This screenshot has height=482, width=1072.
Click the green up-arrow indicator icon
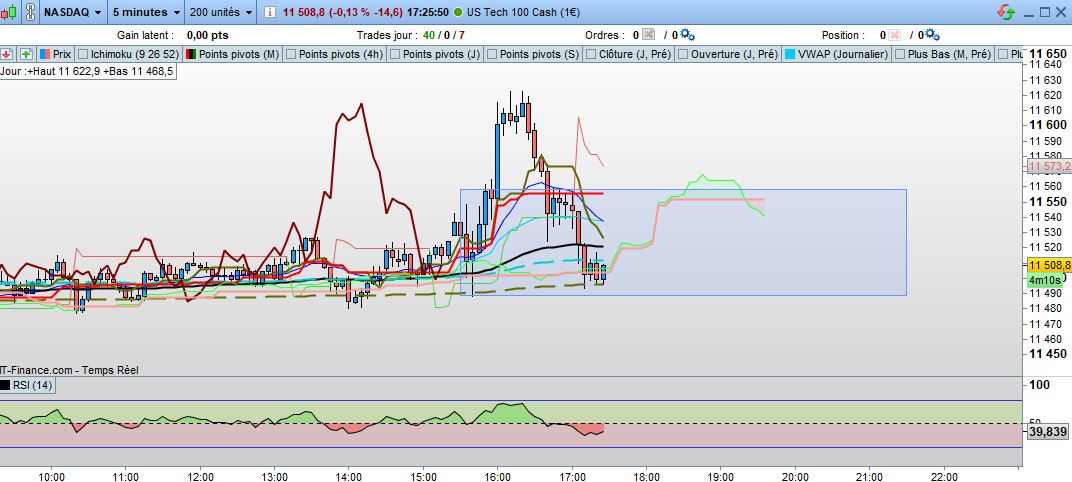click(x=25, y=54)
